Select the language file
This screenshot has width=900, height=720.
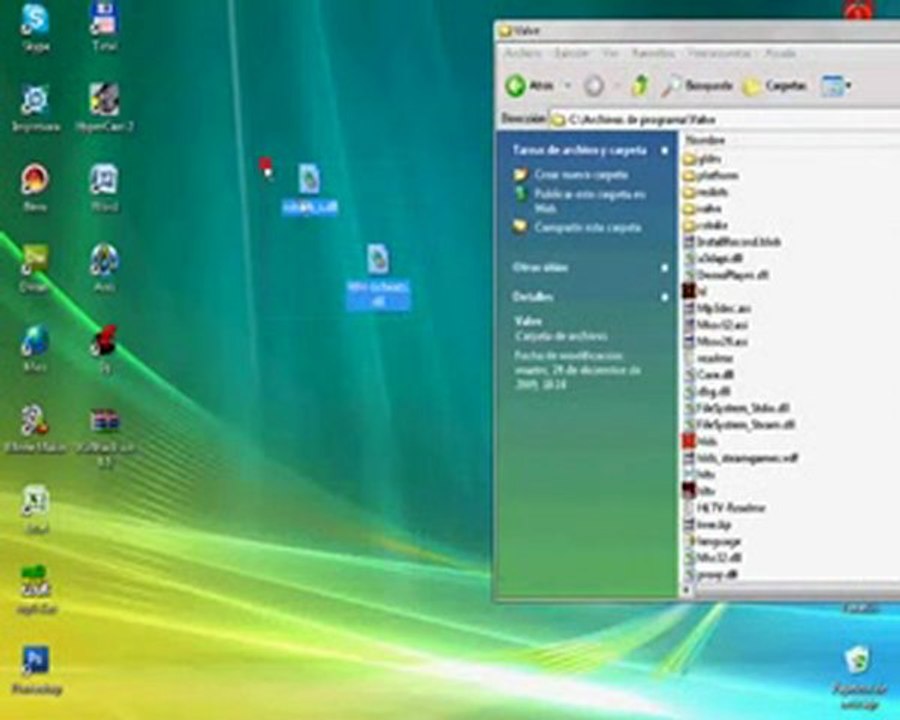coord(712,541)
